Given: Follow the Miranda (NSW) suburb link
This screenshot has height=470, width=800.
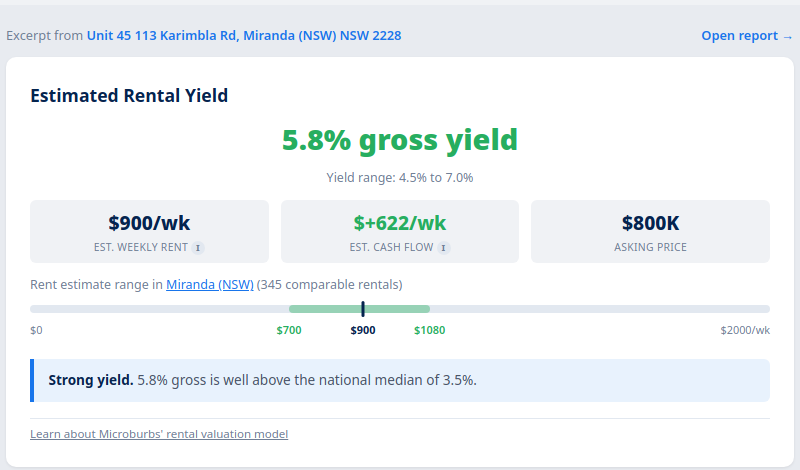Looking at the screenshot, I should click(x=209, y=284).
